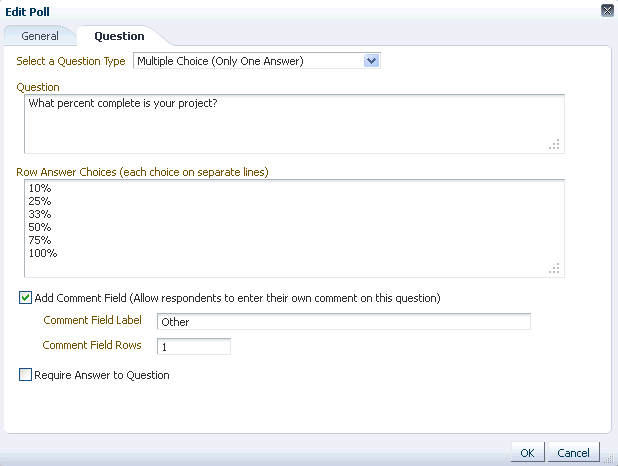Close the Edit Poll dialog

(x=607, y=11)
